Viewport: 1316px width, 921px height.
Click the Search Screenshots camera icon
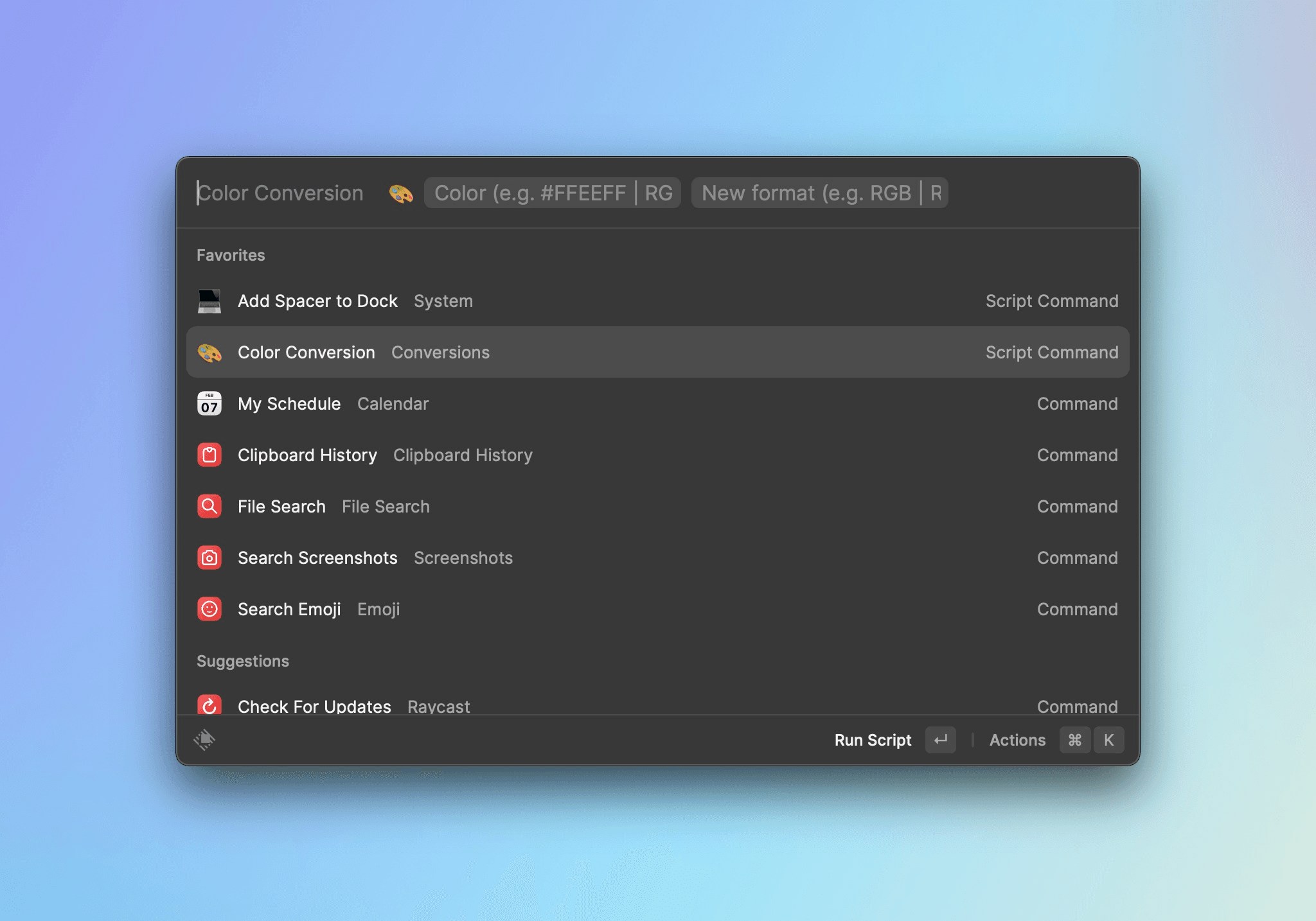209,558
